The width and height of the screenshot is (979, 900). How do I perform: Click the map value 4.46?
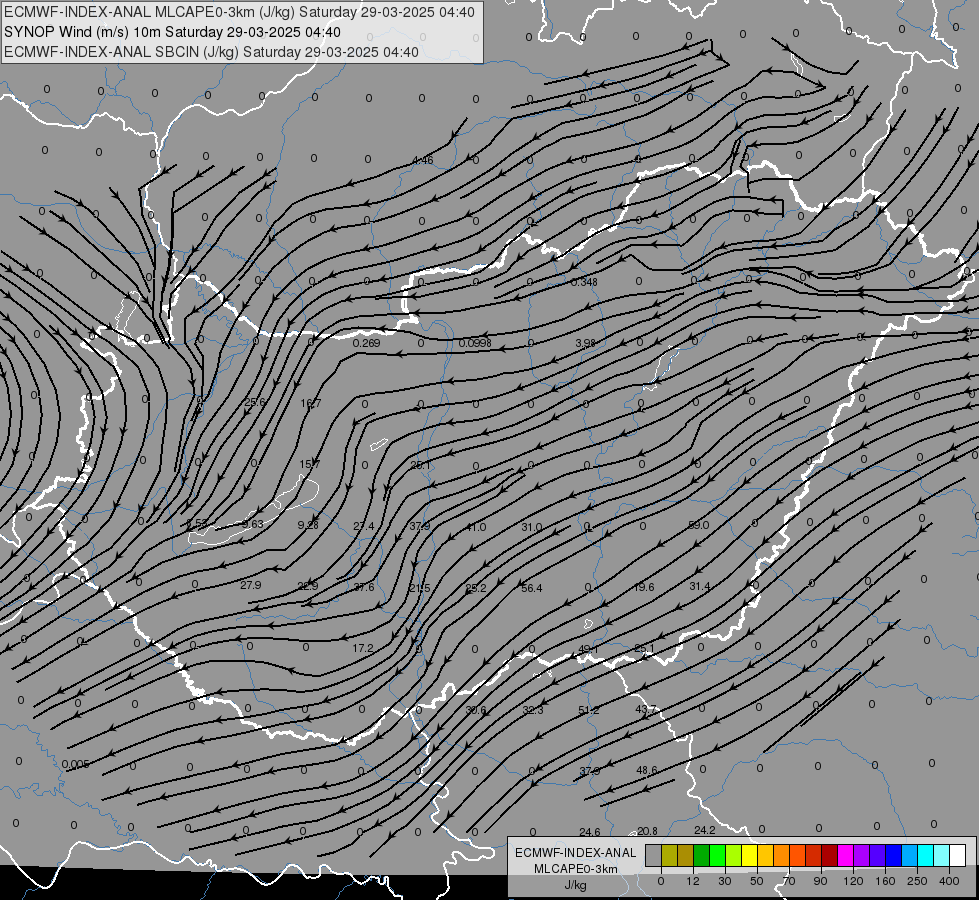point(423,161)
